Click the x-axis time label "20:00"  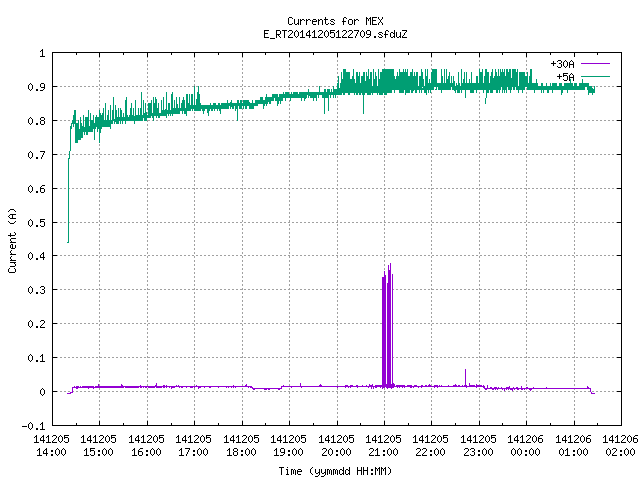[x=336, y=452]
